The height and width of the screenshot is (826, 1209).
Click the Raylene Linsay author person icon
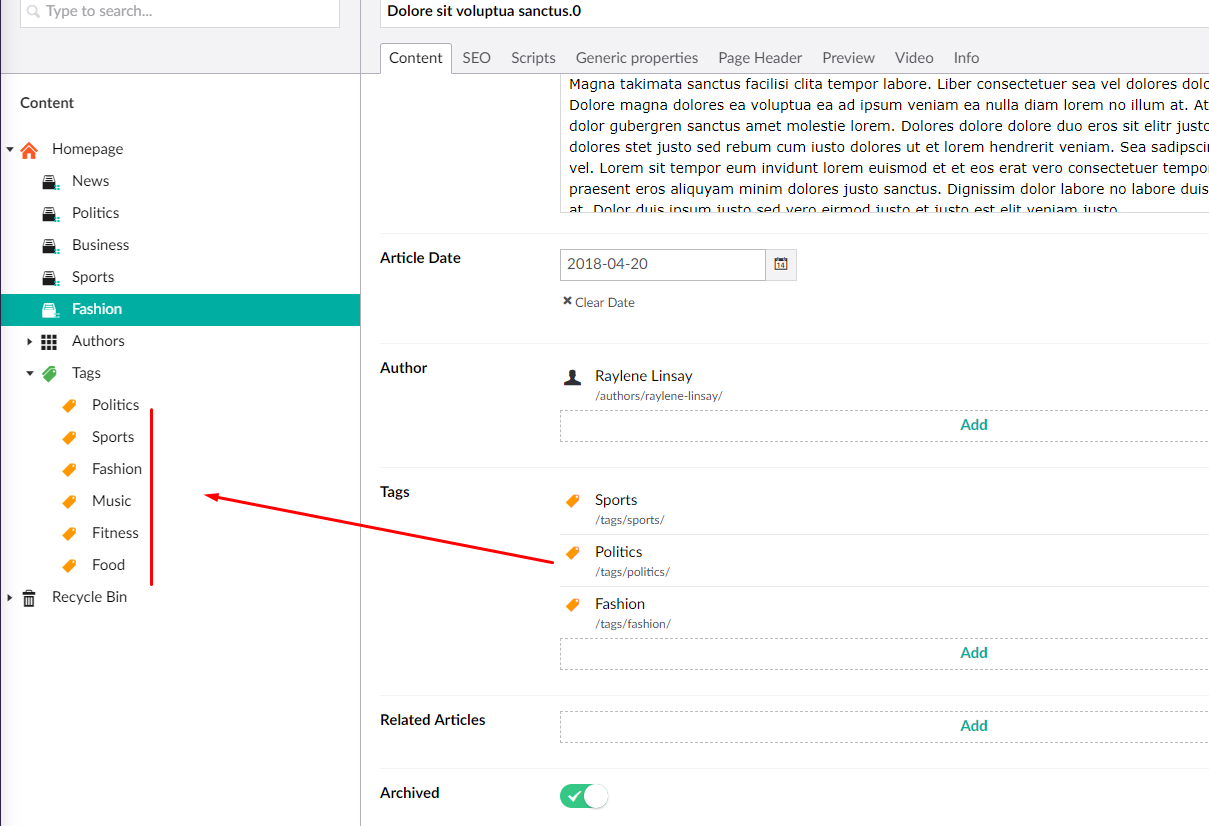coord(572,377)
